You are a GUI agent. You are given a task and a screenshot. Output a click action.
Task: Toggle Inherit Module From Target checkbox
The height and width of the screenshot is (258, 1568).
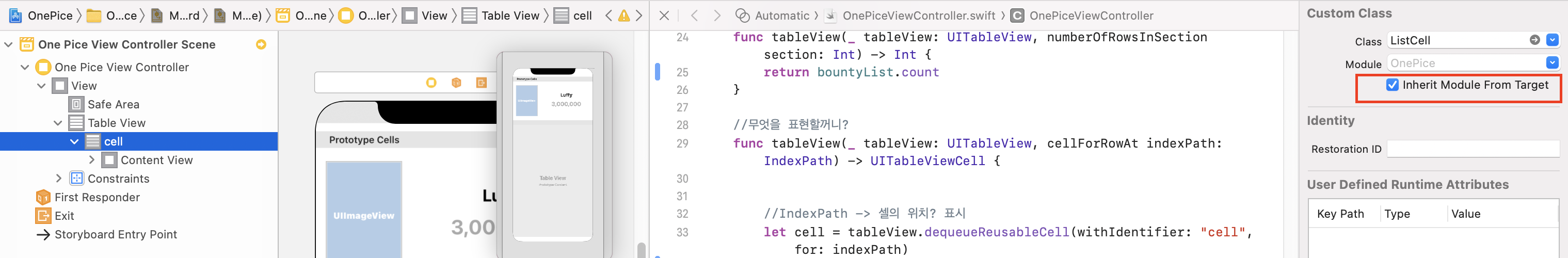click(1392, 85)
